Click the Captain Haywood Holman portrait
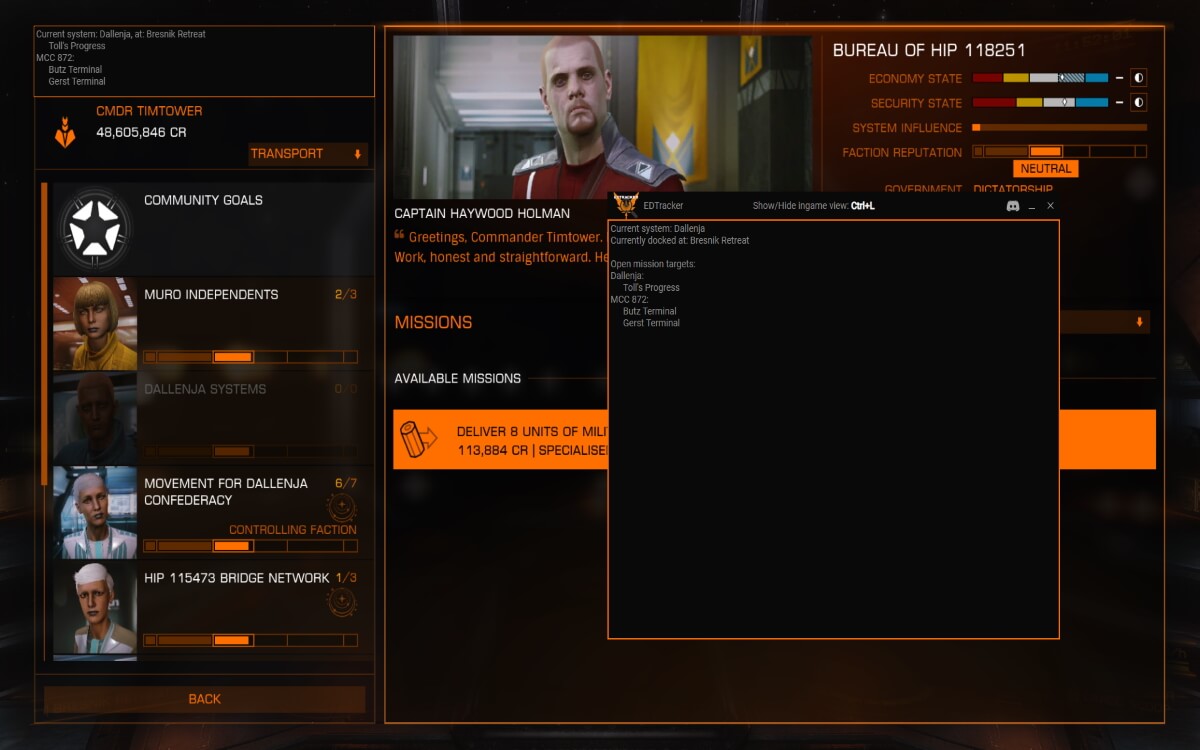Image resolution: width=1200 pixels, height=750 pixels. point(603,116)
